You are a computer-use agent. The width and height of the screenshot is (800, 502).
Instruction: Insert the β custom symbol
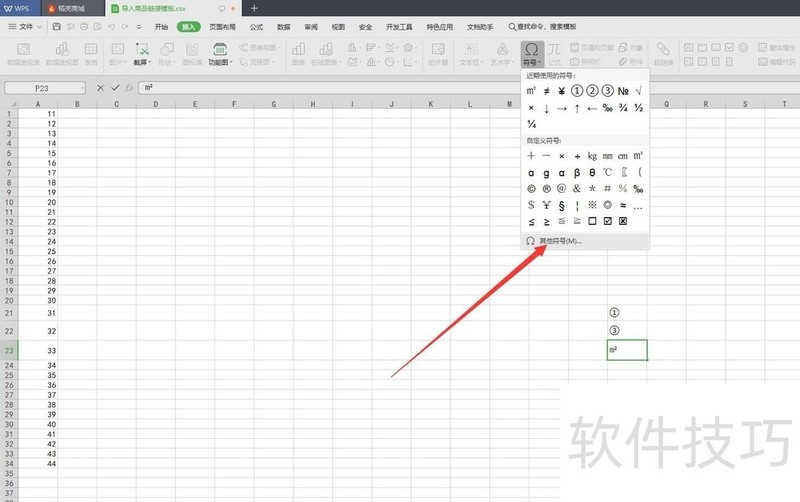click(577, 172)
